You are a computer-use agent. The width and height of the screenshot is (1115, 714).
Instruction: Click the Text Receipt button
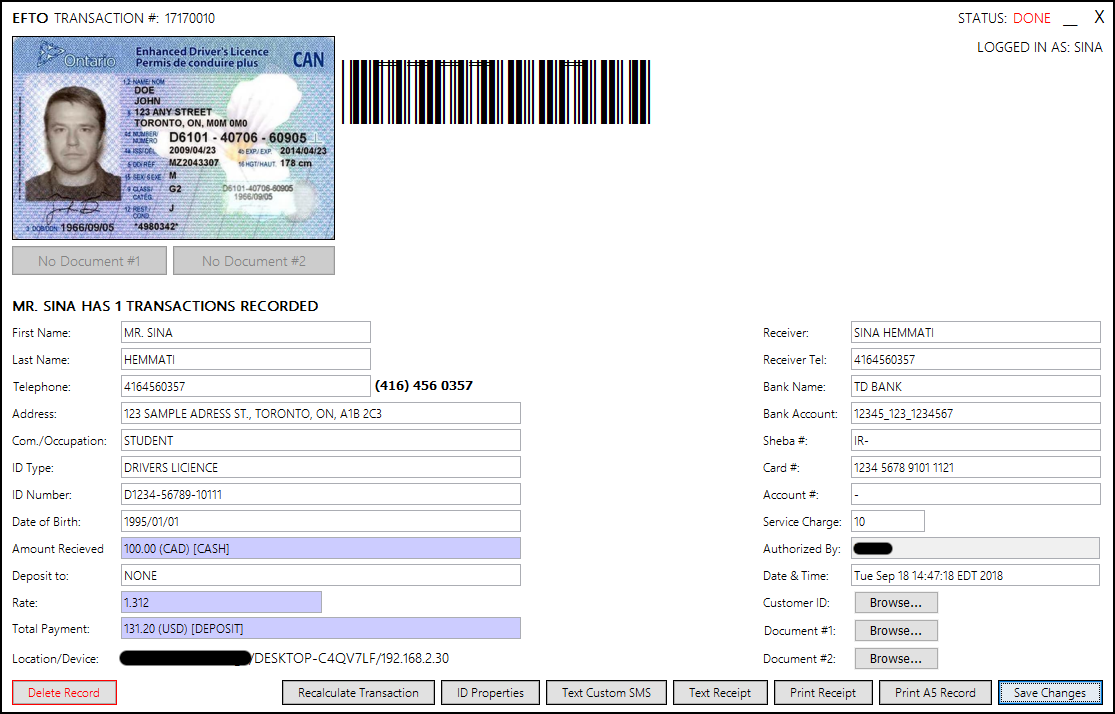click(719, 692)
